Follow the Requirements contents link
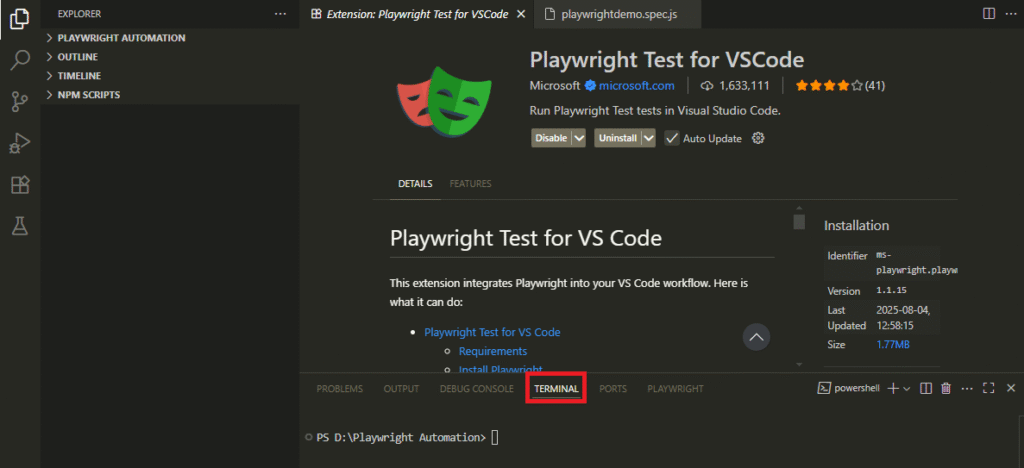 493,351
